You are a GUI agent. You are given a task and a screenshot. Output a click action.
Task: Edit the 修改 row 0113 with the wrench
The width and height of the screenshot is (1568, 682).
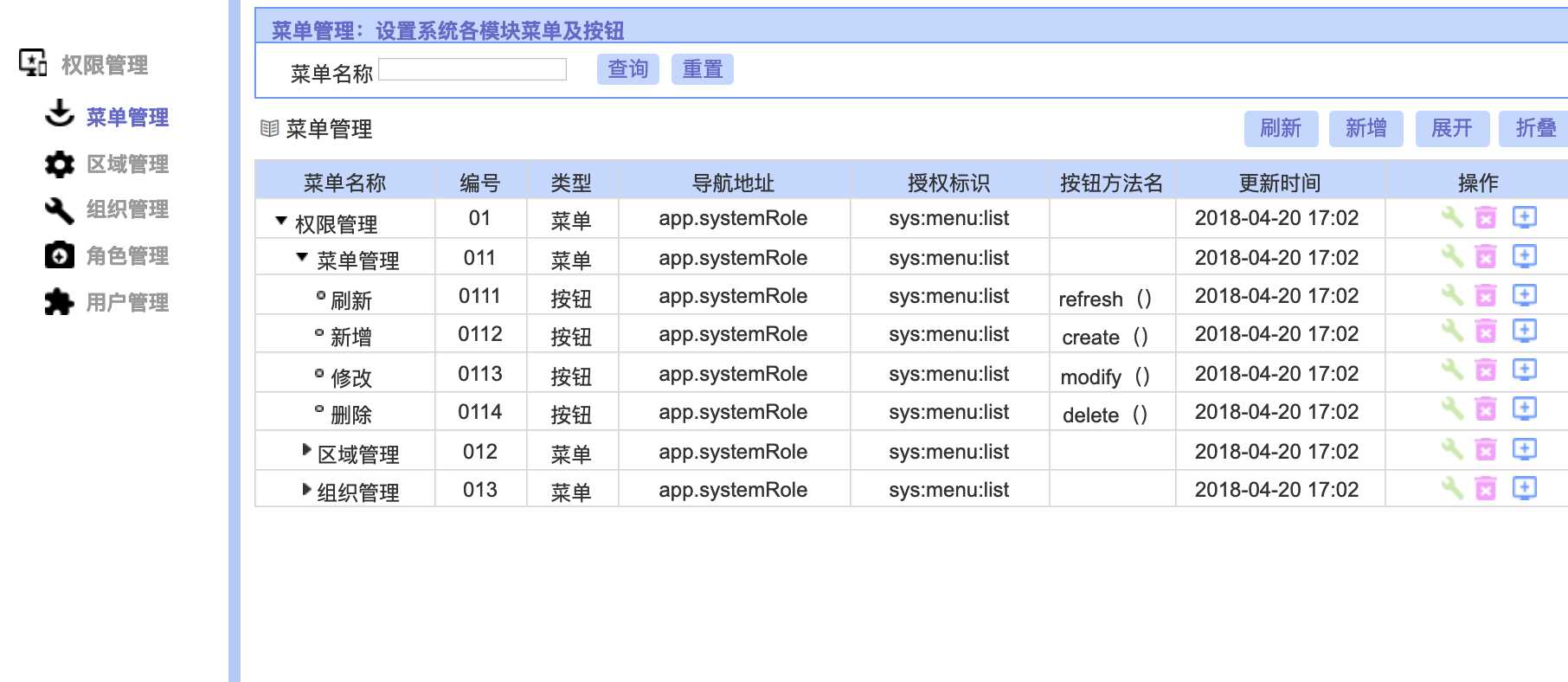[x=1451, y=370]
